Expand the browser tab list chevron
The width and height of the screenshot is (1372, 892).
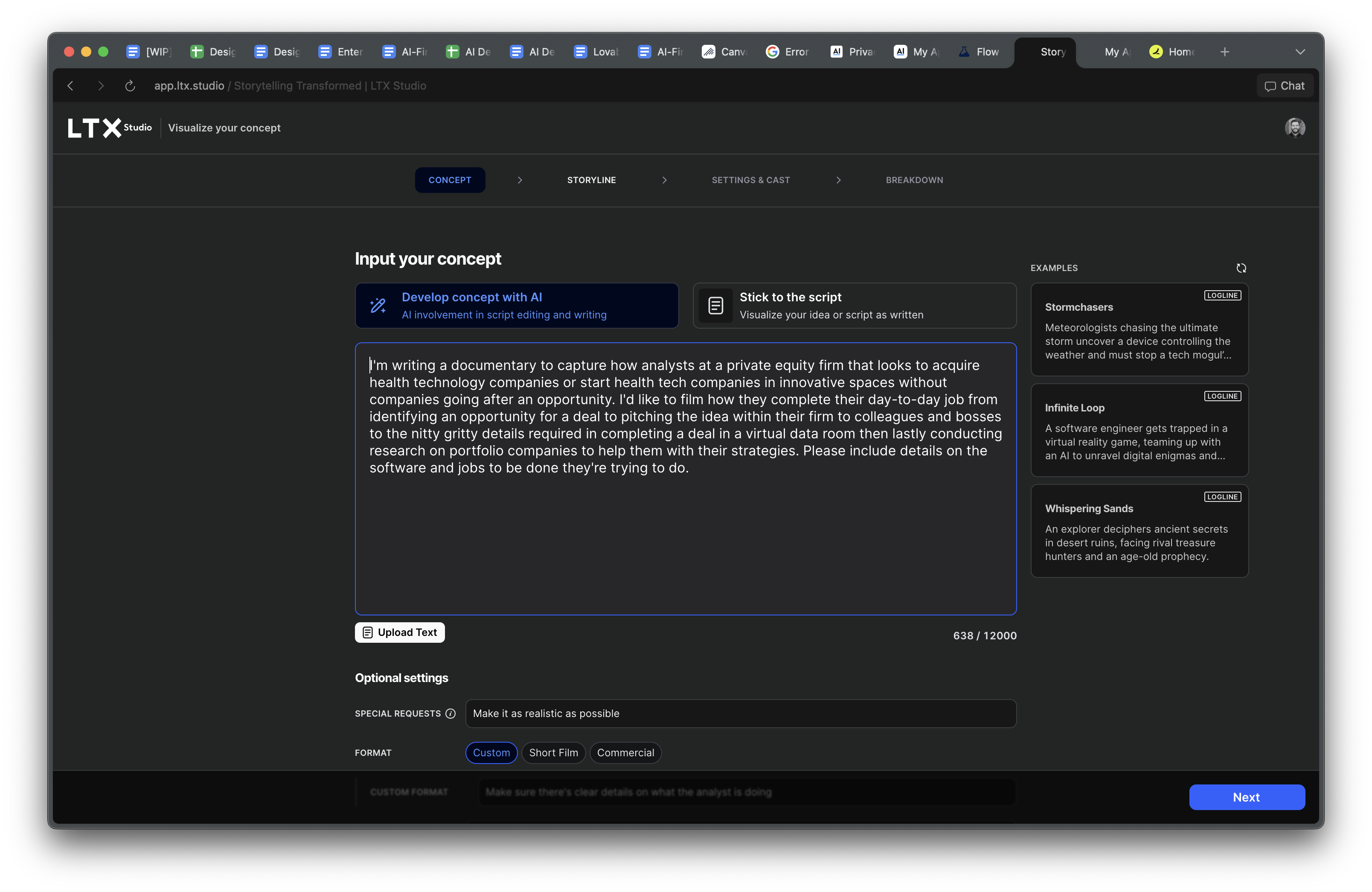coord(1300,52)
